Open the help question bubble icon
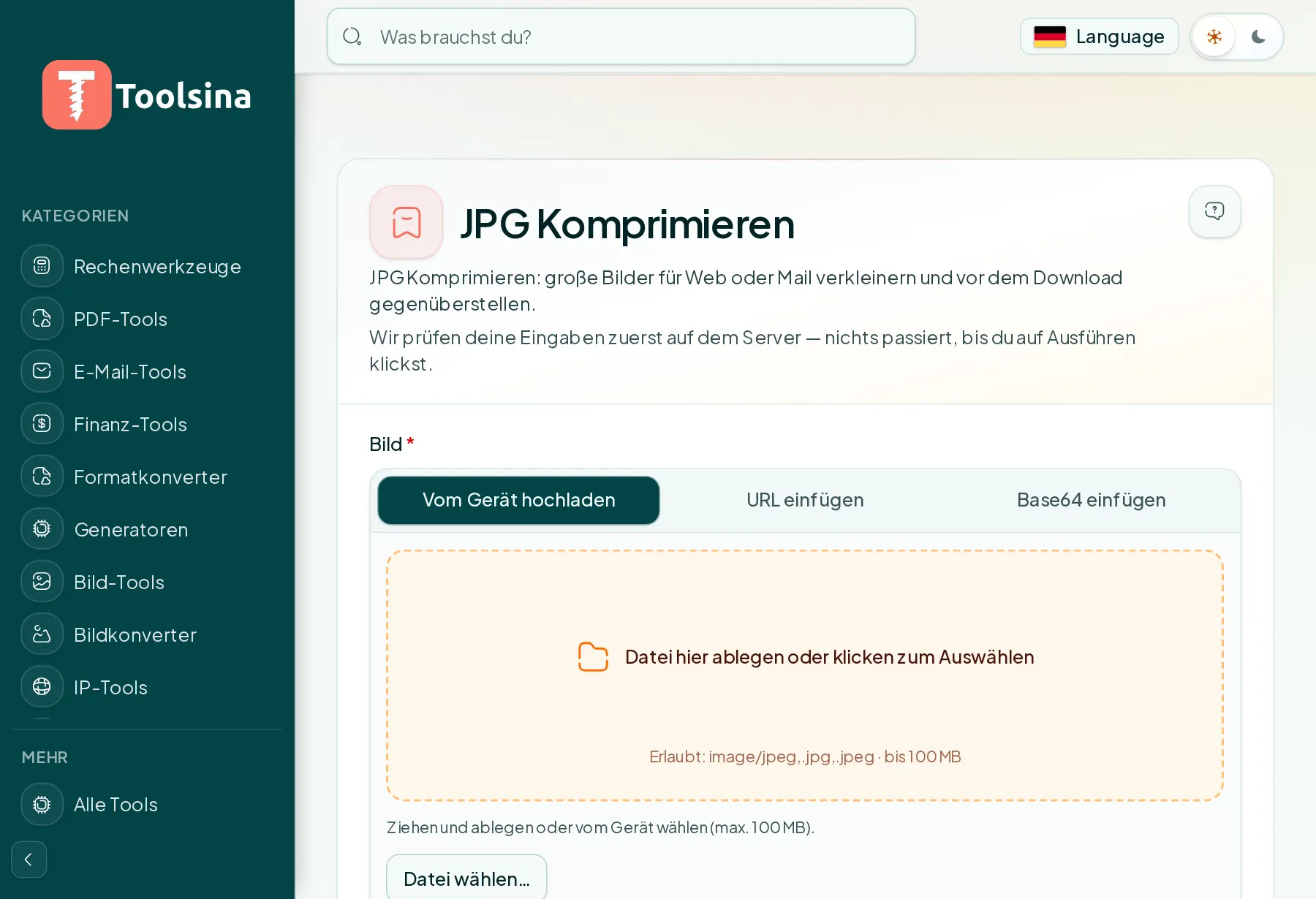 [x=1214, y=211]
